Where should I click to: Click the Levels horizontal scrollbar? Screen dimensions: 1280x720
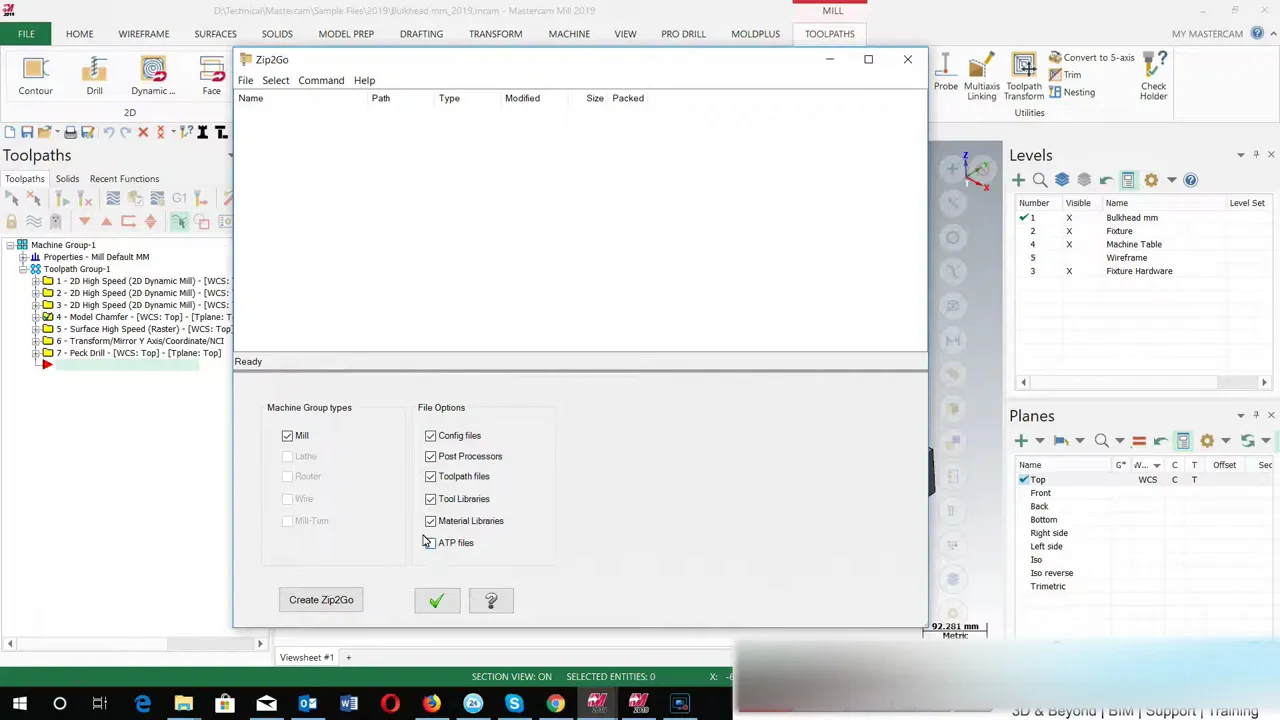pos(1143,382)
